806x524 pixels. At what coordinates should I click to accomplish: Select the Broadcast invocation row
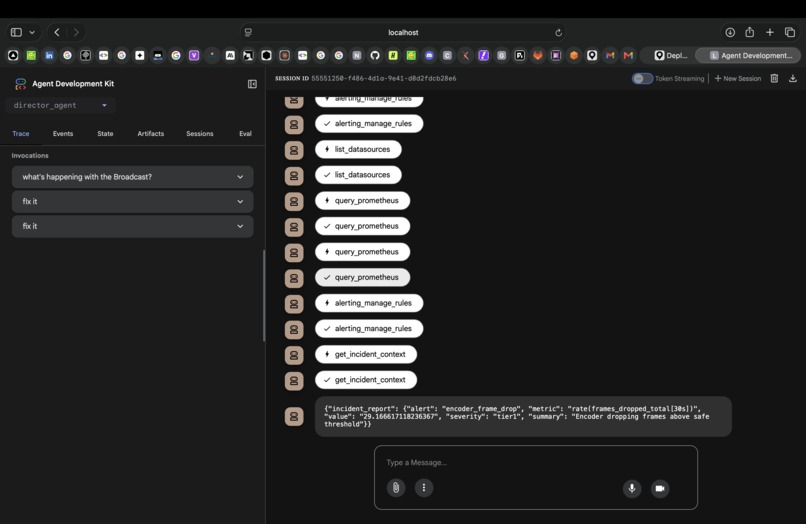[x=133, y=177]
